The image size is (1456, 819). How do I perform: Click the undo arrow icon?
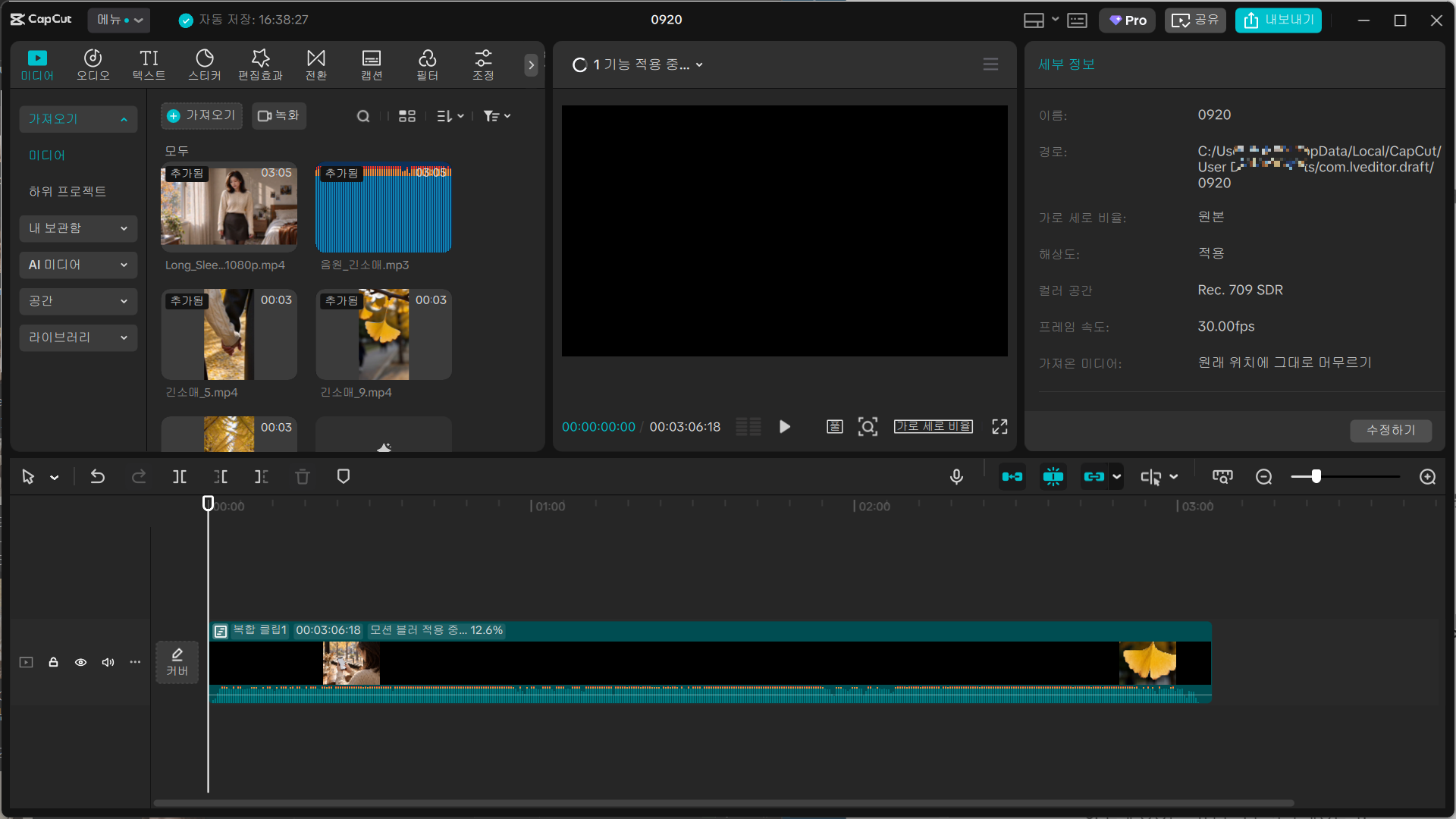[x=98, y=477]
